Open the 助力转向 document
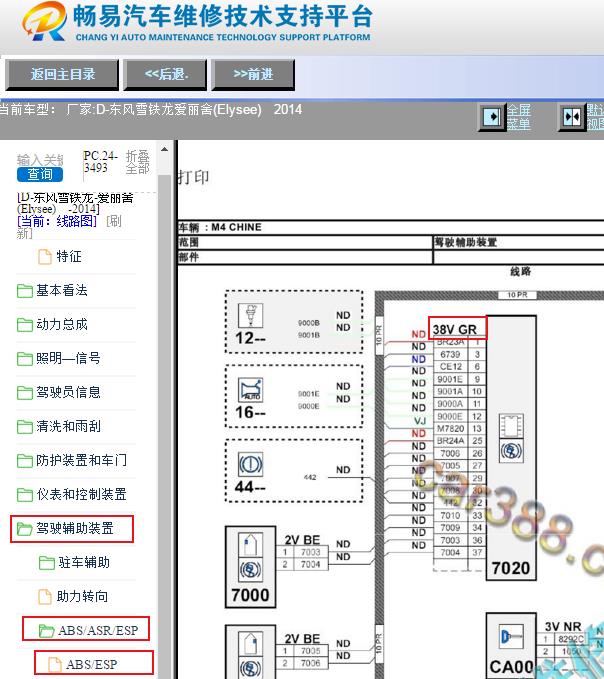Image resolution: width=604 pixels, height=679 pixels. [82, 597]
